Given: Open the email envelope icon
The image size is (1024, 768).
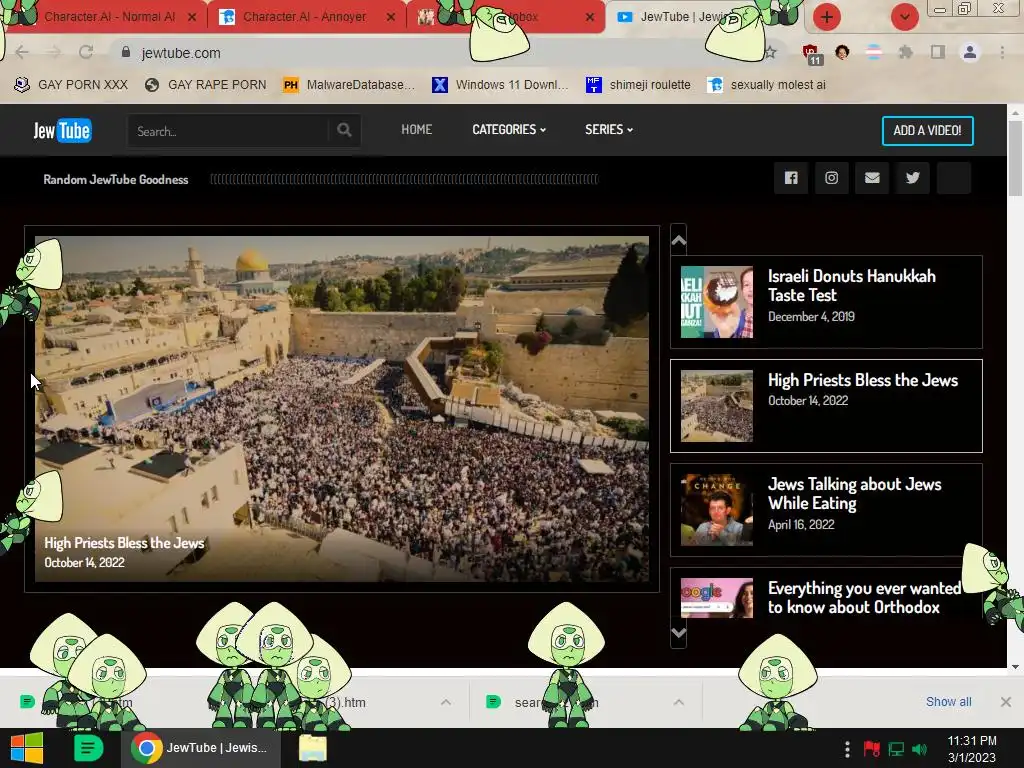Looking at the screenshot, I should tap(872, 178).
